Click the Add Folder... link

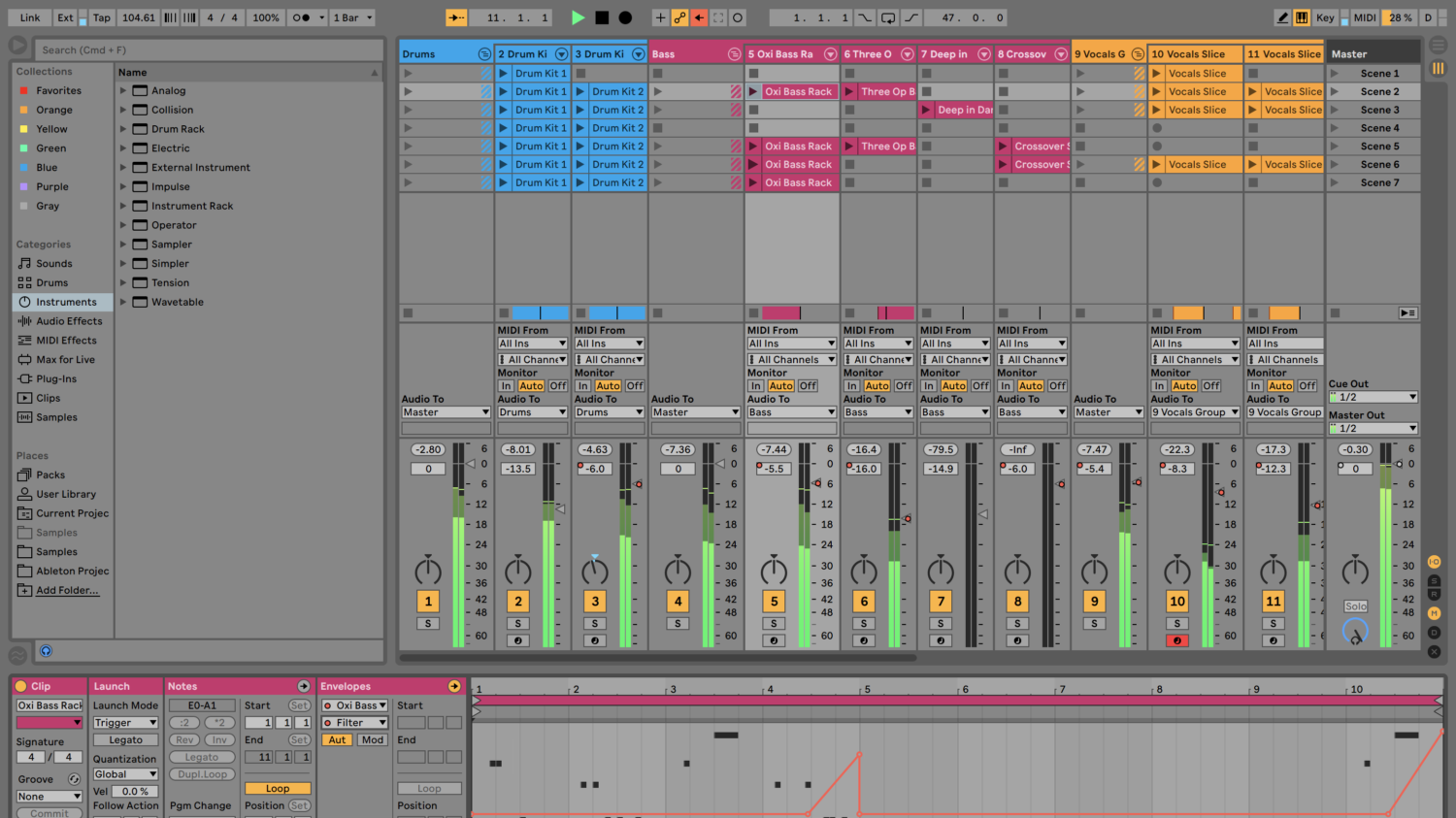coord(67,590)
